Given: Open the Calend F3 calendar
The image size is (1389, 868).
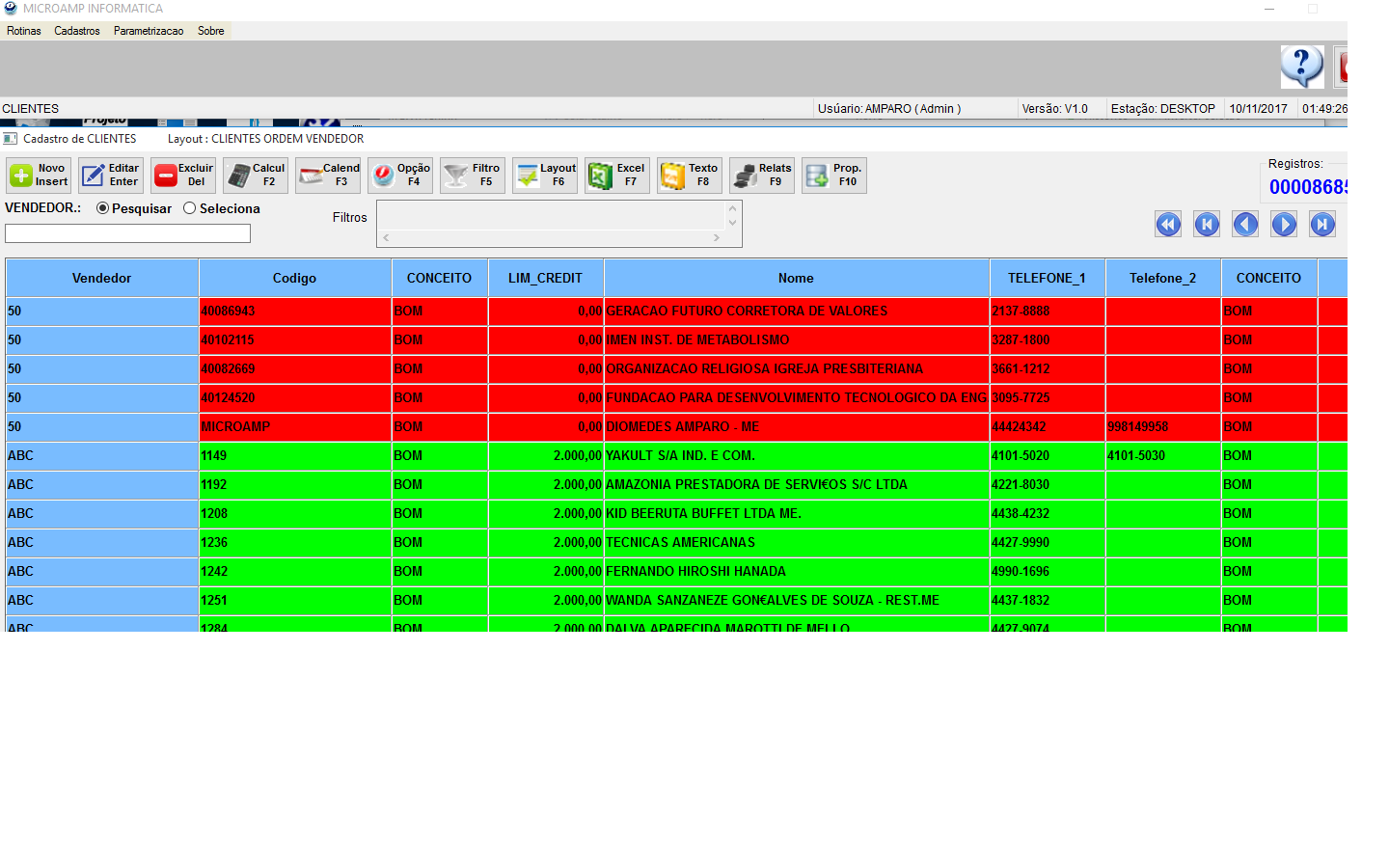Looking at the screenshot, I should pos(328,176).
